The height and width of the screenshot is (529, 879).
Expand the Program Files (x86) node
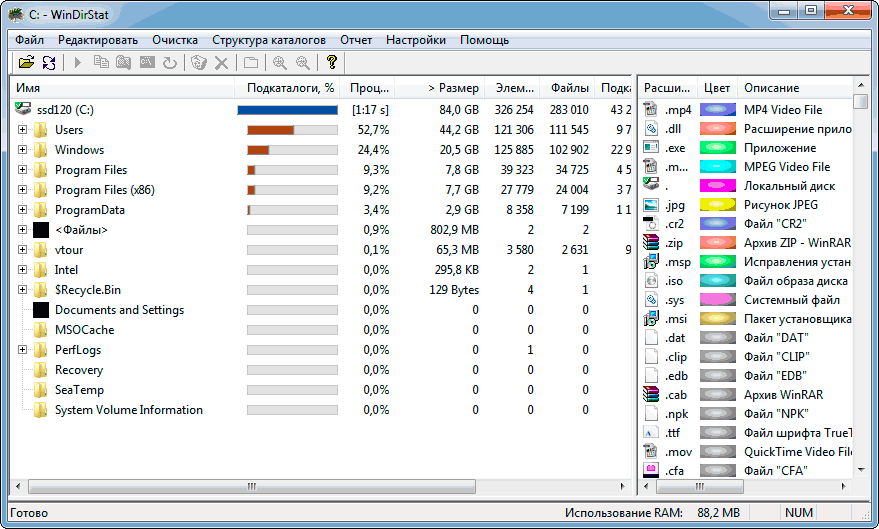pos(23,190)
